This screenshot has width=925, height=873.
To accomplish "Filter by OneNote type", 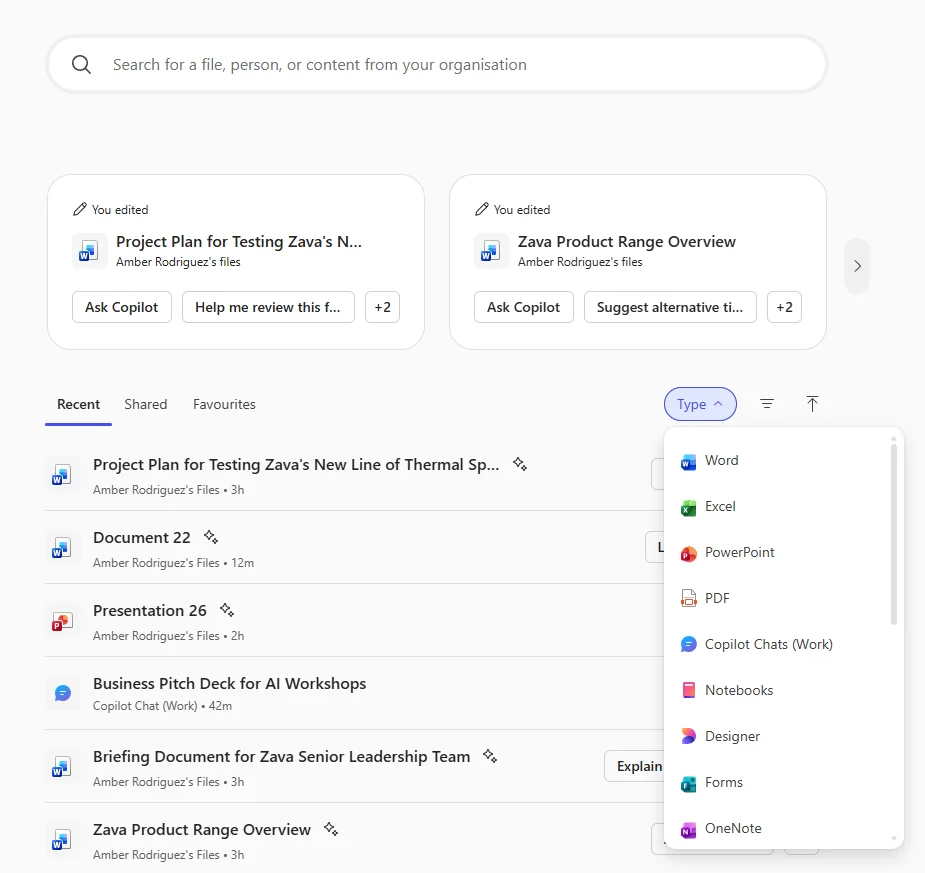I will 778,828.
